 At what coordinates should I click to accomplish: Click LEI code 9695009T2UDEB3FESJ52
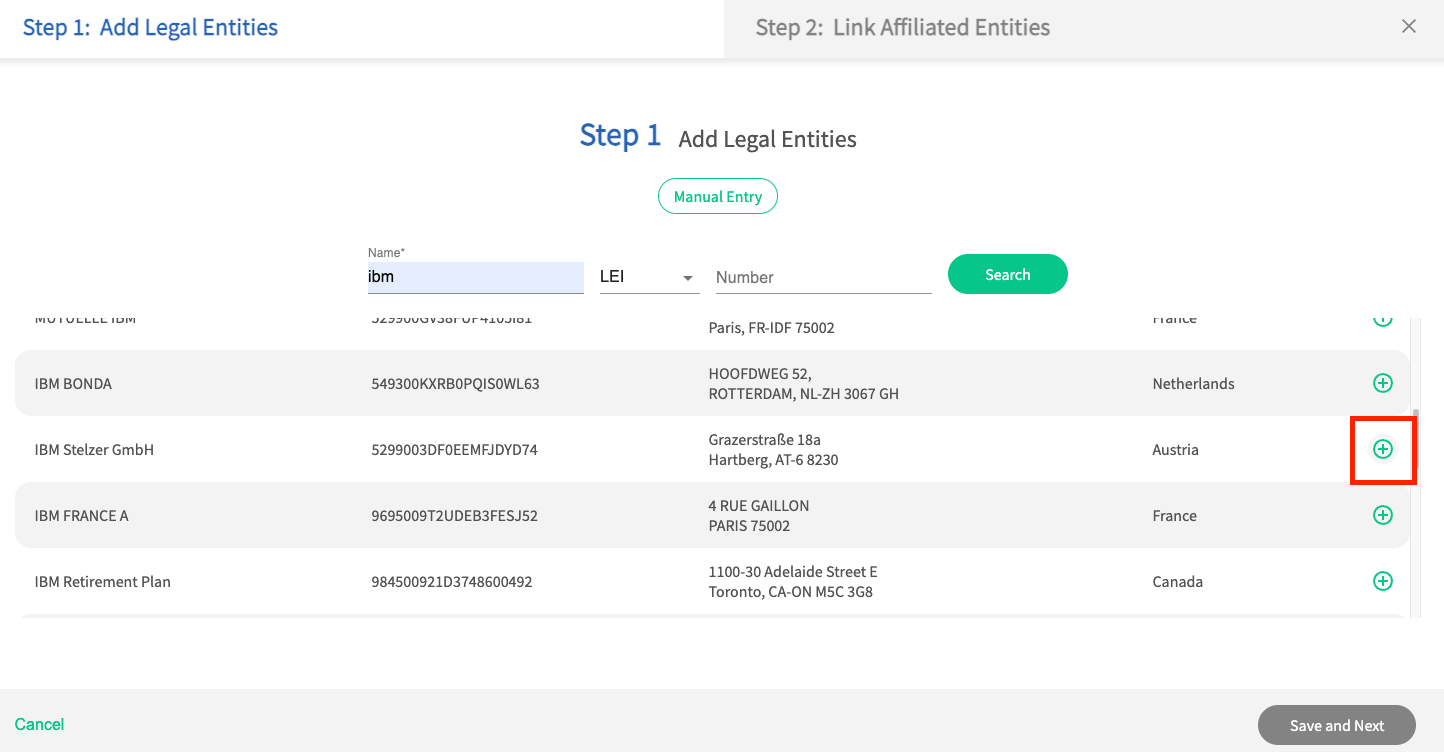tap(454, 516)
